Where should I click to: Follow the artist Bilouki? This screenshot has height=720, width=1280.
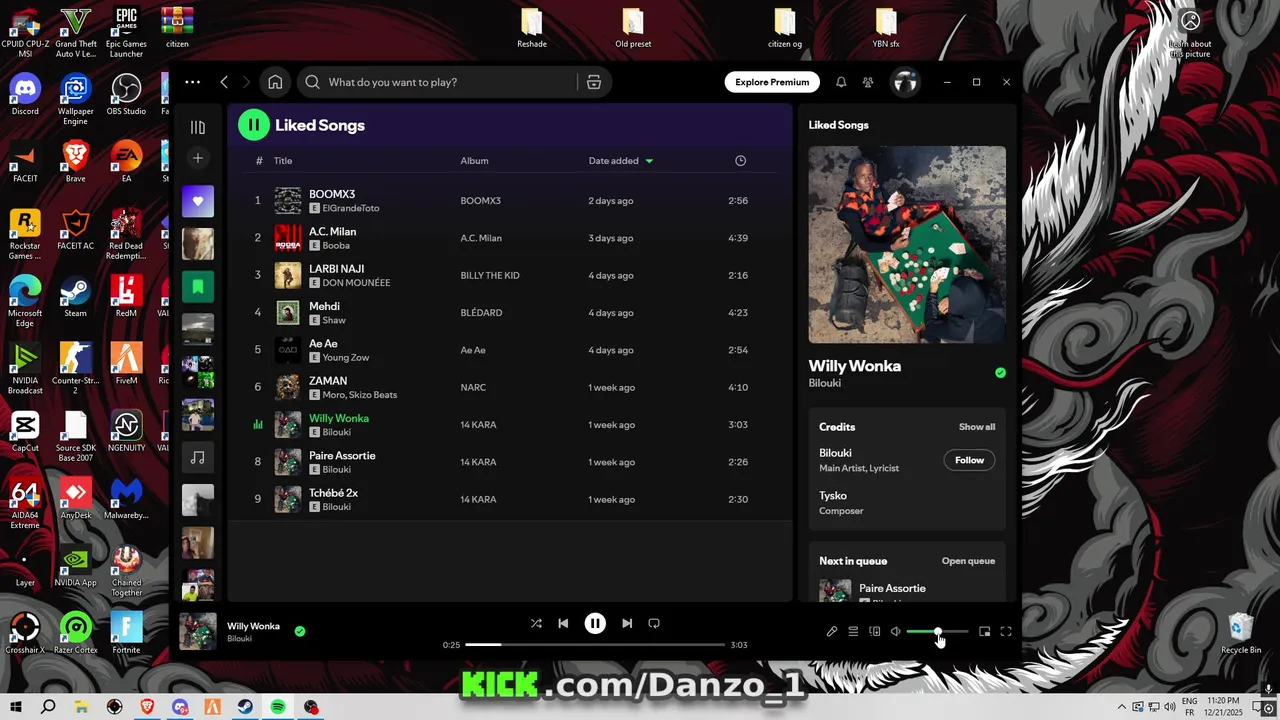969,460
